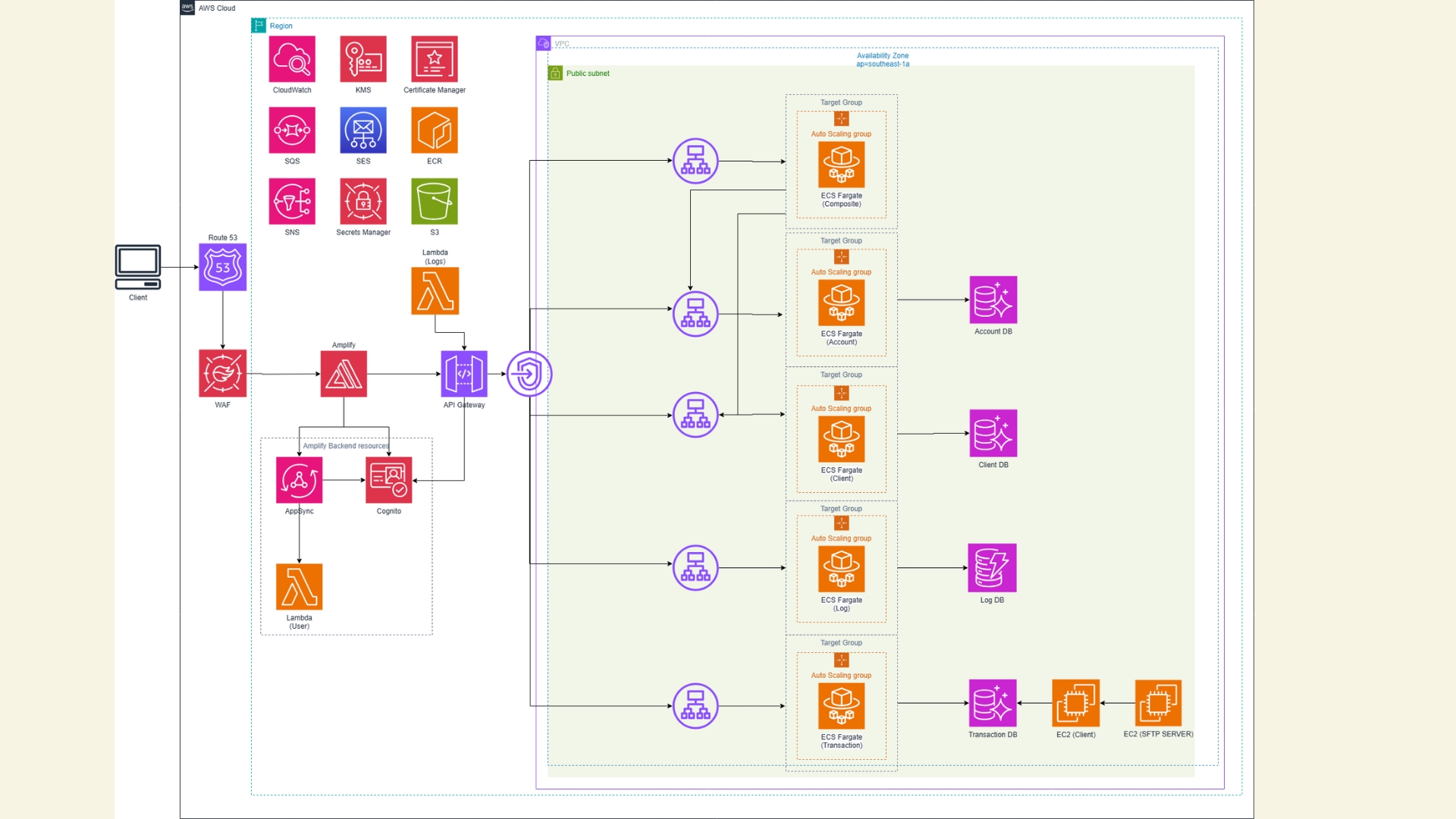Click the Certificate Manager icon
This screenshot has width=1456, height=819.
point(435,59)
